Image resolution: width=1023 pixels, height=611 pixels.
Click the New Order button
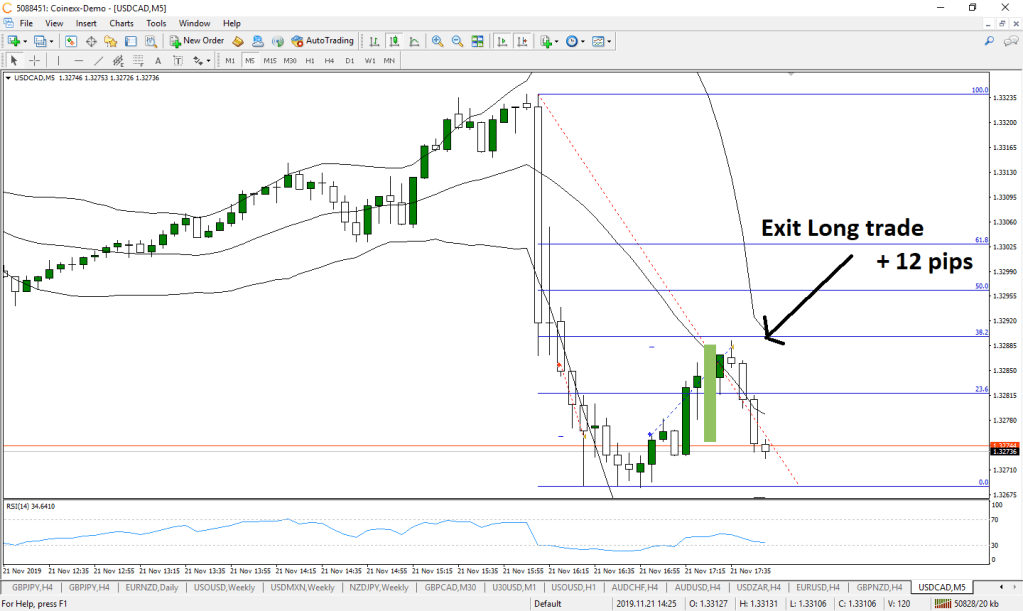click(196, 41)
